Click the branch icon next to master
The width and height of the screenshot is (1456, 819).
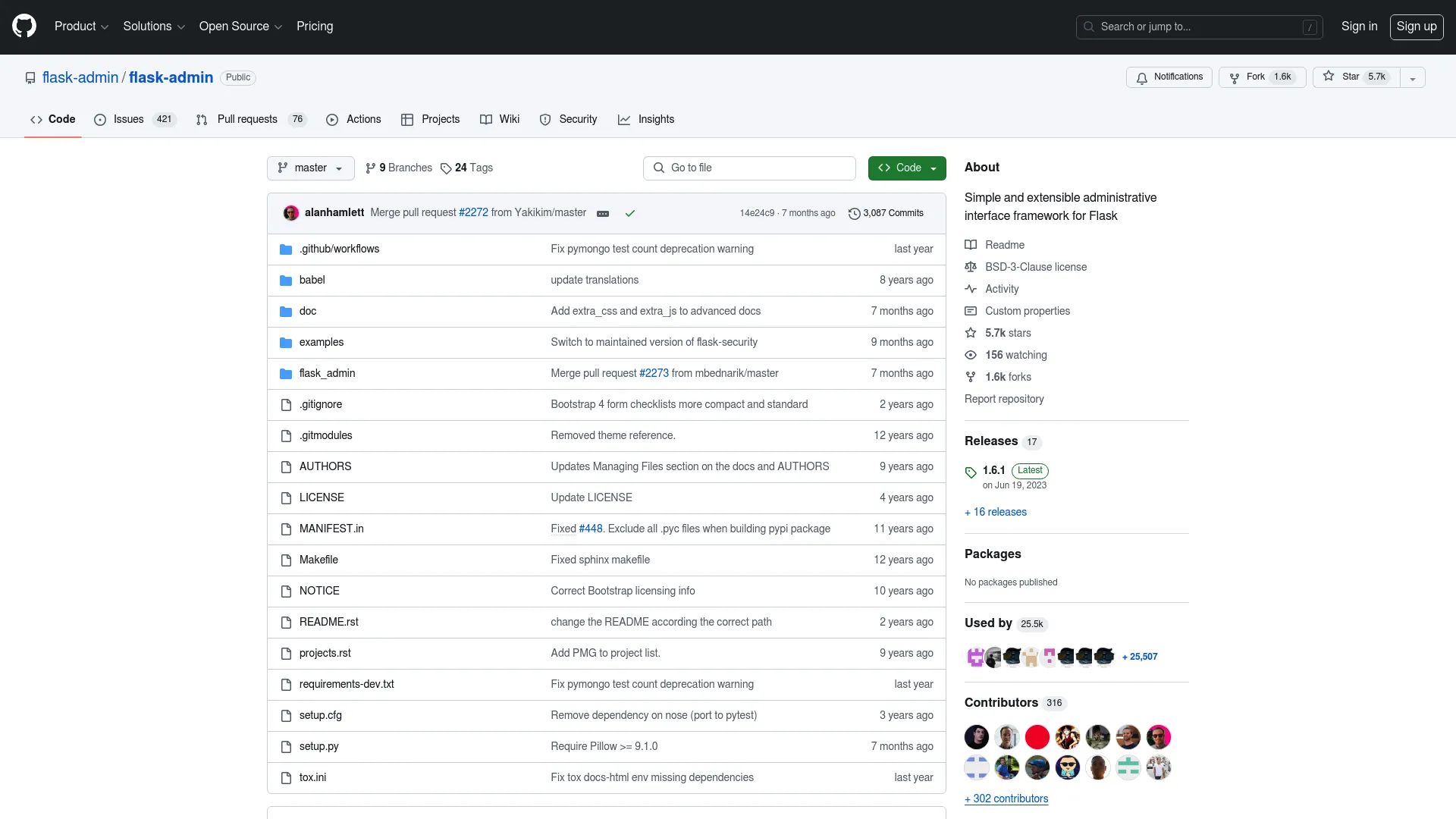pyautogui.click(x=283, y=167)
